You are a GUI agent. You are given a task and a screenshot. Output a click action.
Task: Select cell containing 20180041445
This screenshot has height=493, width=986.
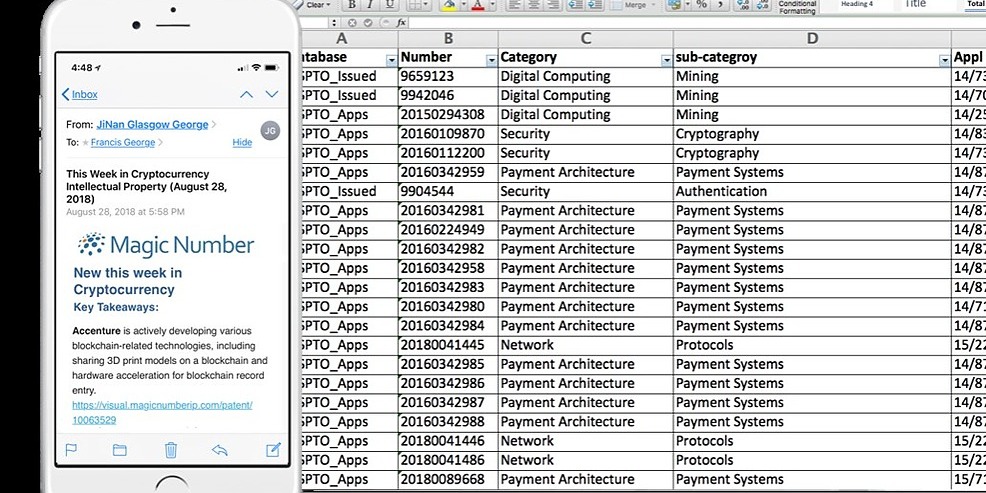click(448, 345)
